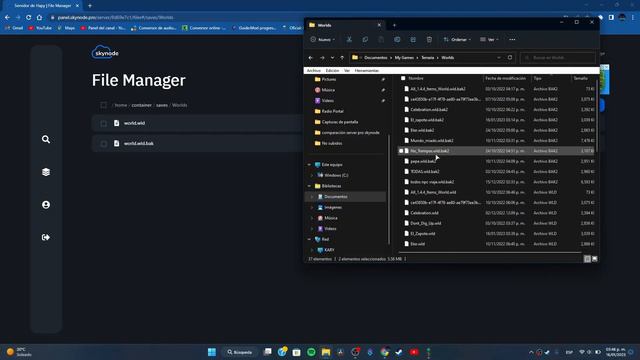Collapse the Red tree node

pos(309,239)
